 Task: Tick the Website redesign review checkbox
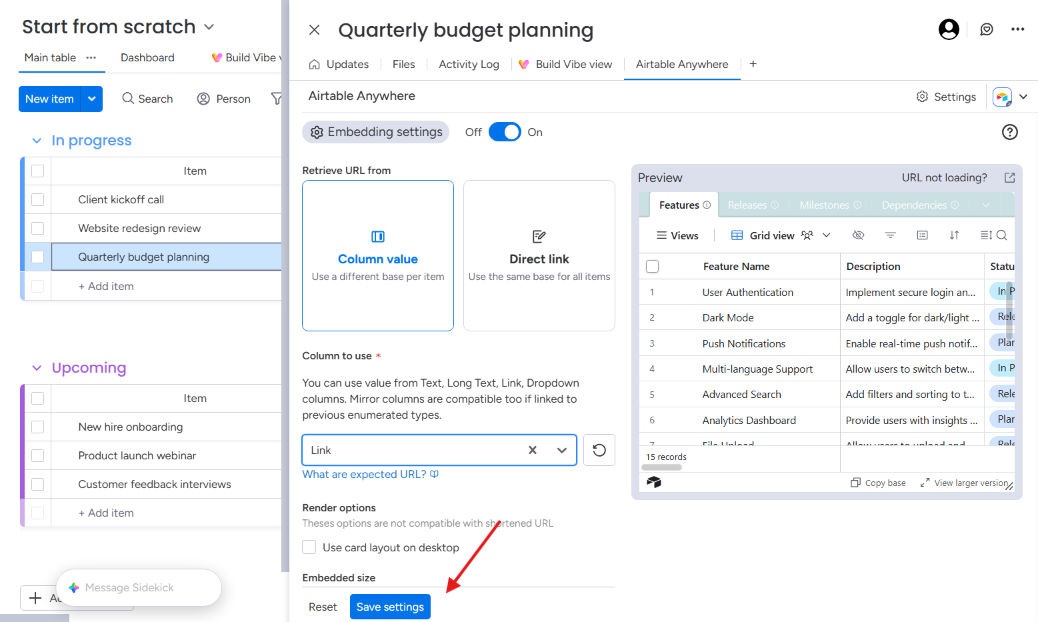tap(38, 228)
